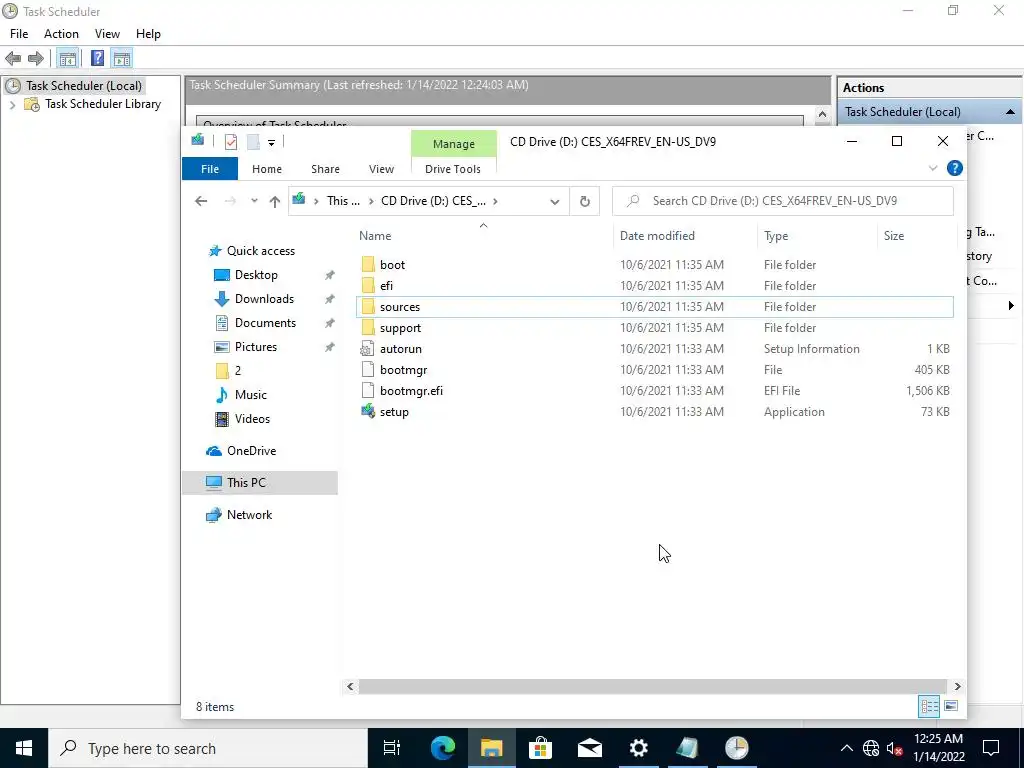Select the Manage contextual tab
Image resolution: width=1024 pixels, height=768 pixels.
click(454, 144)
